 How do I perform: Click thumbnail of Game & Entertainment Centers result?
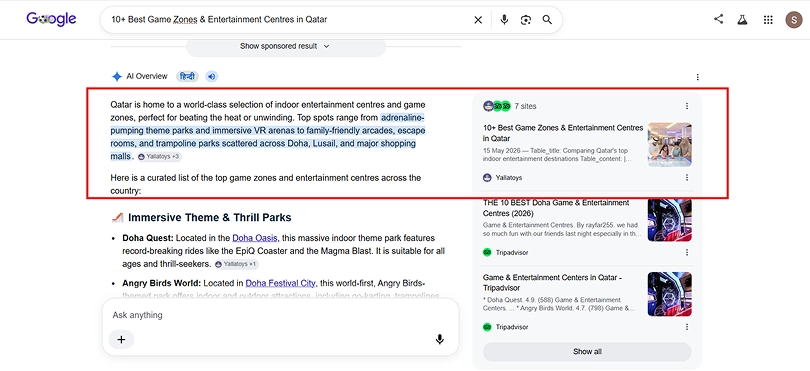coord(669,294)
